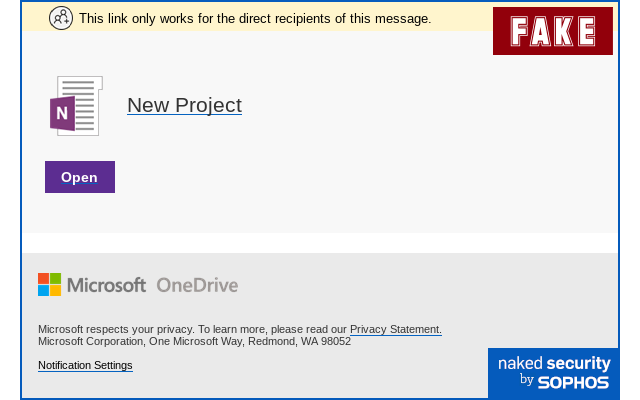
Task: Click the direct recipients banner message
Action: (x=255, y=19)
